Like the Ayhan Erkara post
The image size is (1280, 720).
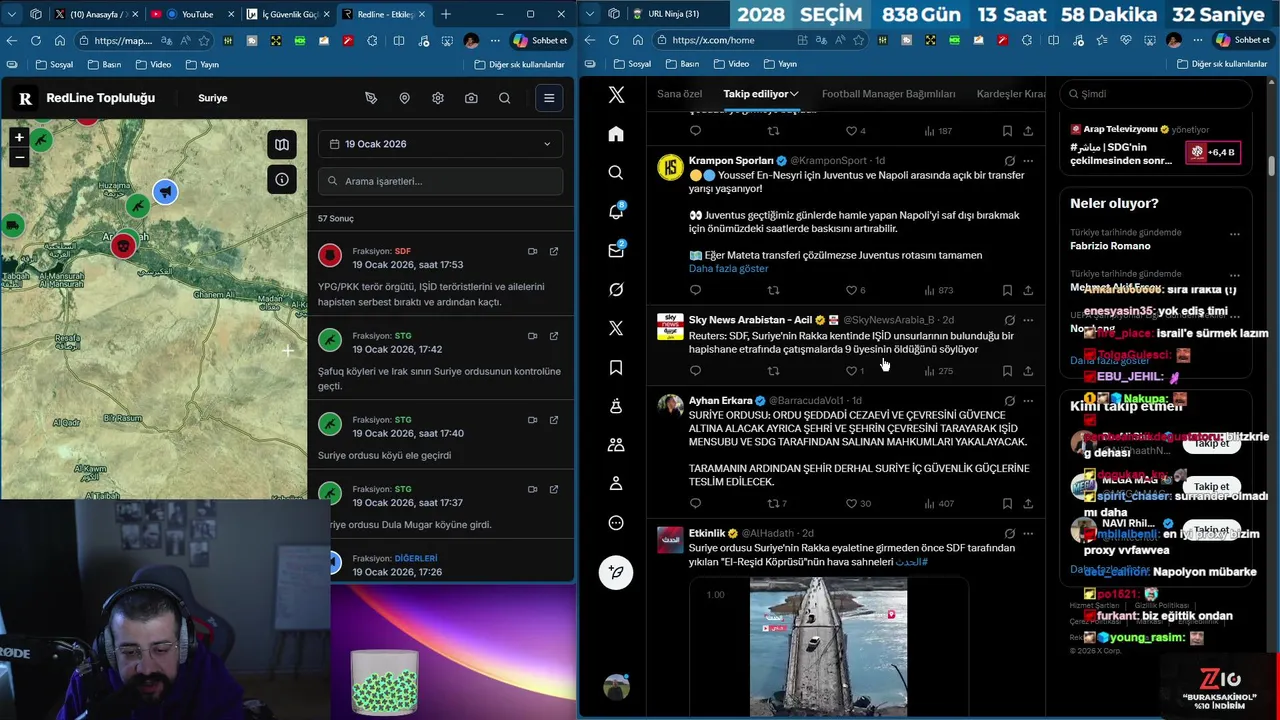click(852, 503)
